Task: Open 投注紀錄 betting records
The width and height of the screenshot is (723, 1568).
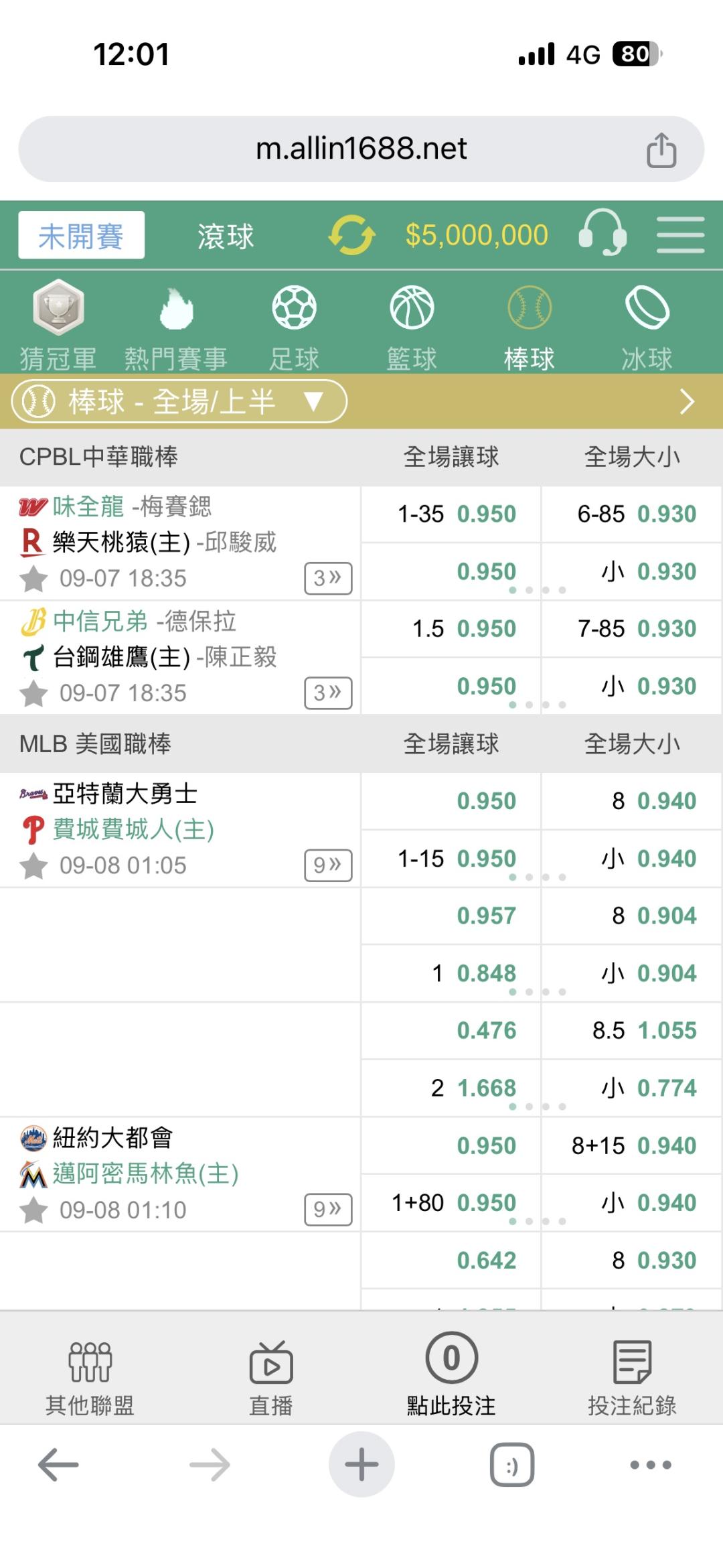Action: click(632, 1376)
